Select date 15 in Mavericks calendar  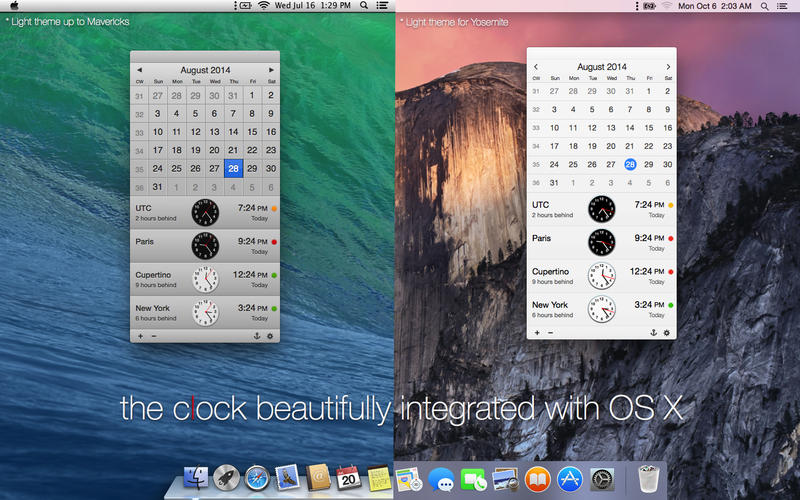pos(252,132)
